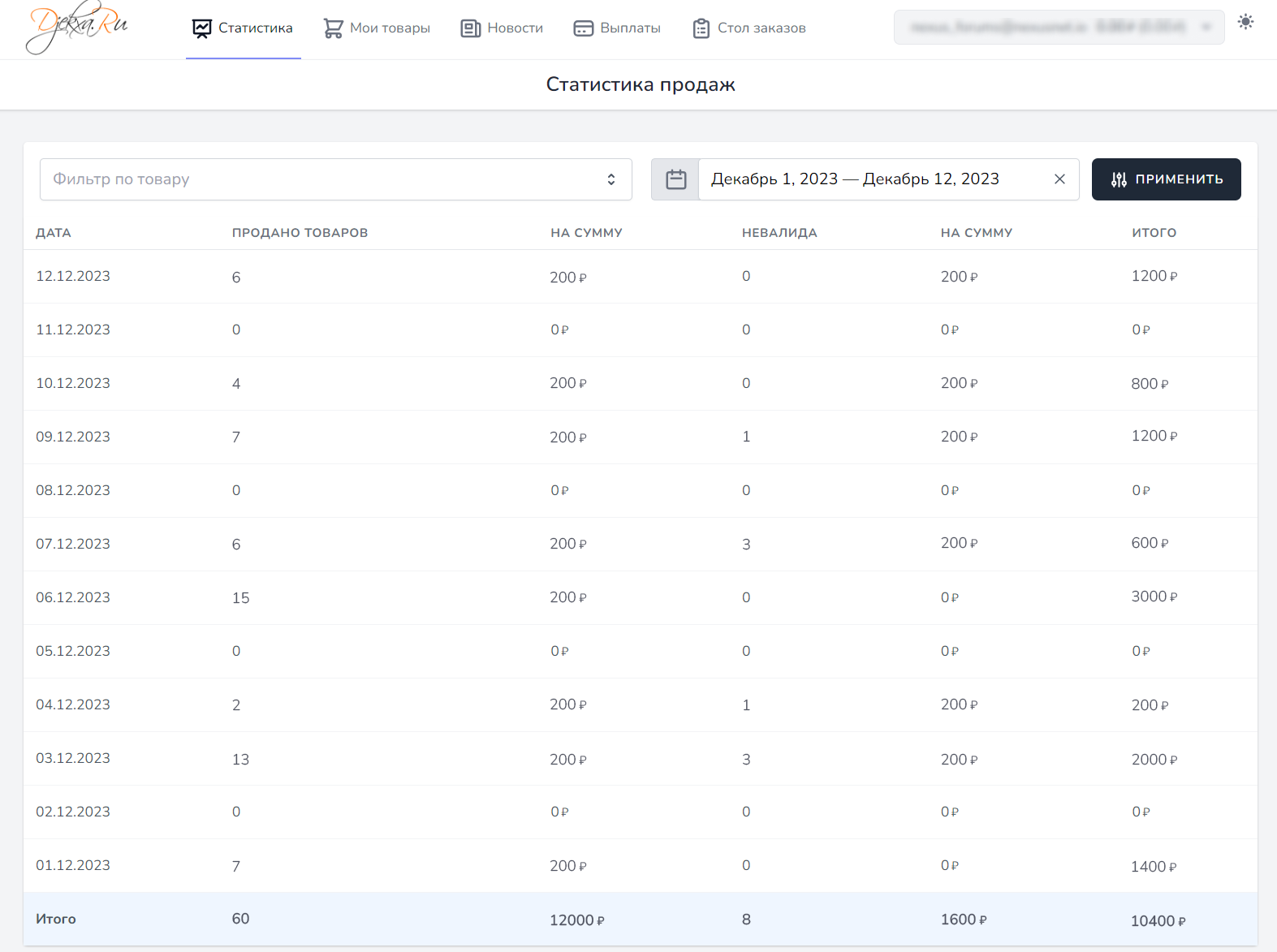Click the 800 ₽ total value
This screenshot has width=1277, height=952.
pos(1150,384)
